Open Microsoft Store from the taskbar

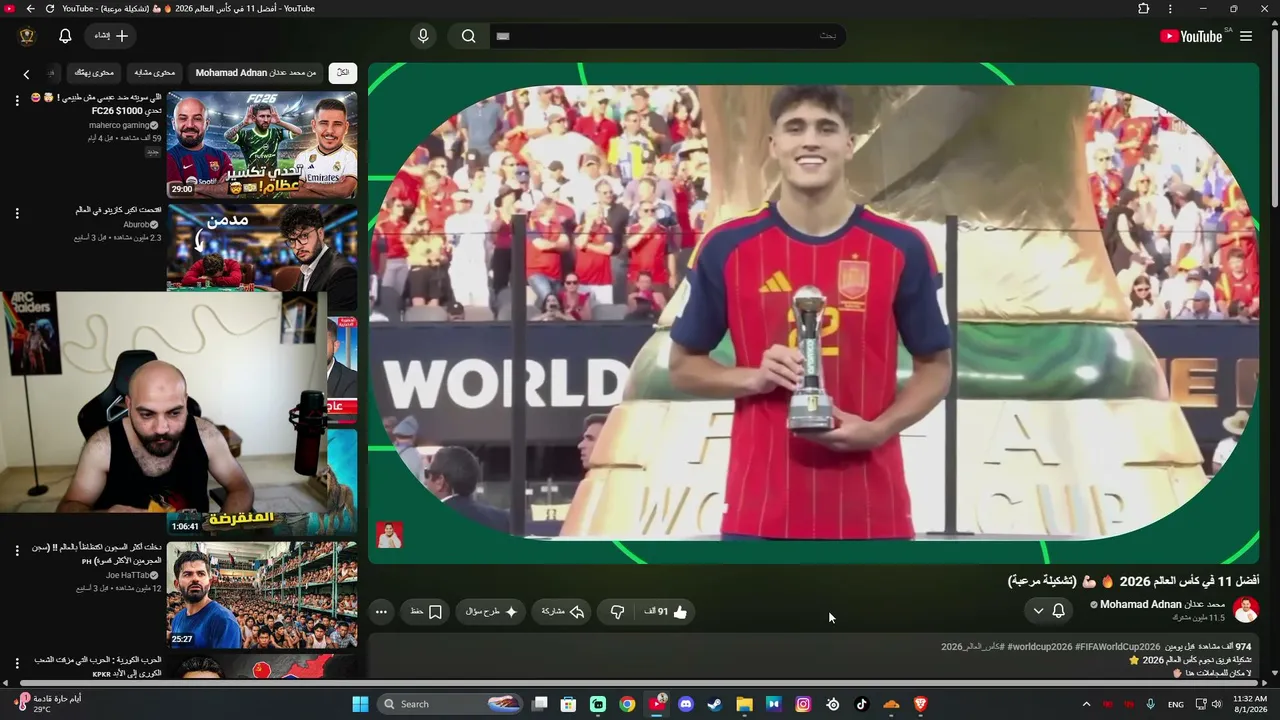click(568, 704)
